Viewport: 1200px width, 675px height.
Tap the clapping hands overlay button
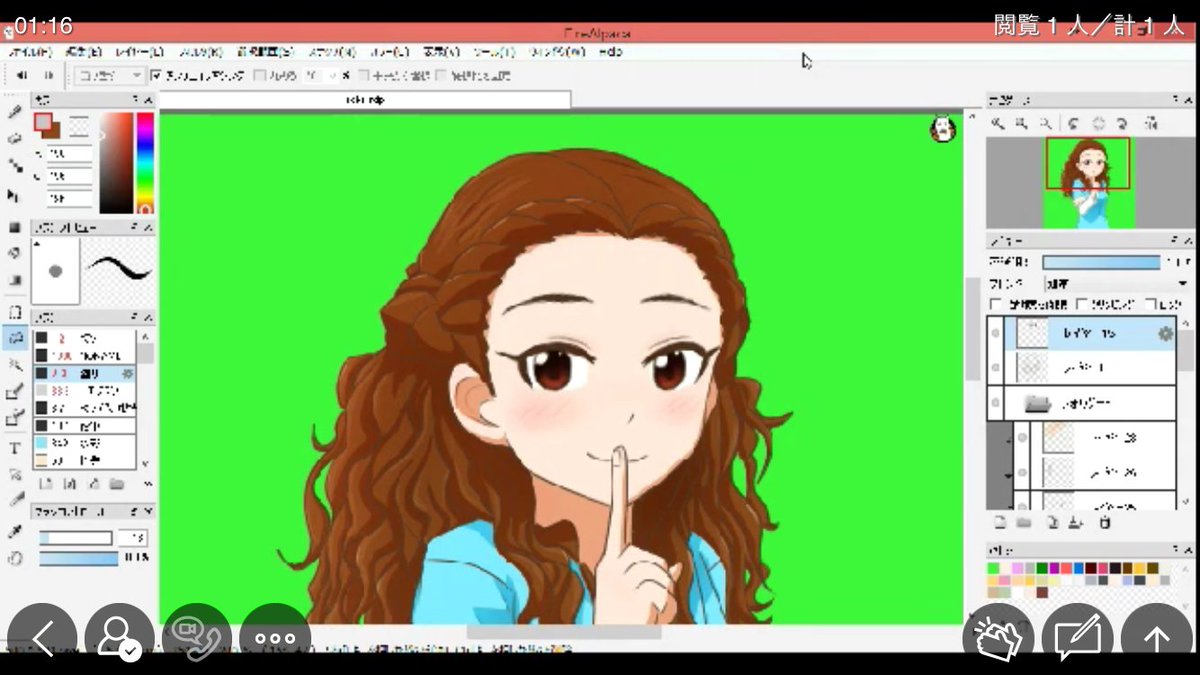(x=998, y=638)
